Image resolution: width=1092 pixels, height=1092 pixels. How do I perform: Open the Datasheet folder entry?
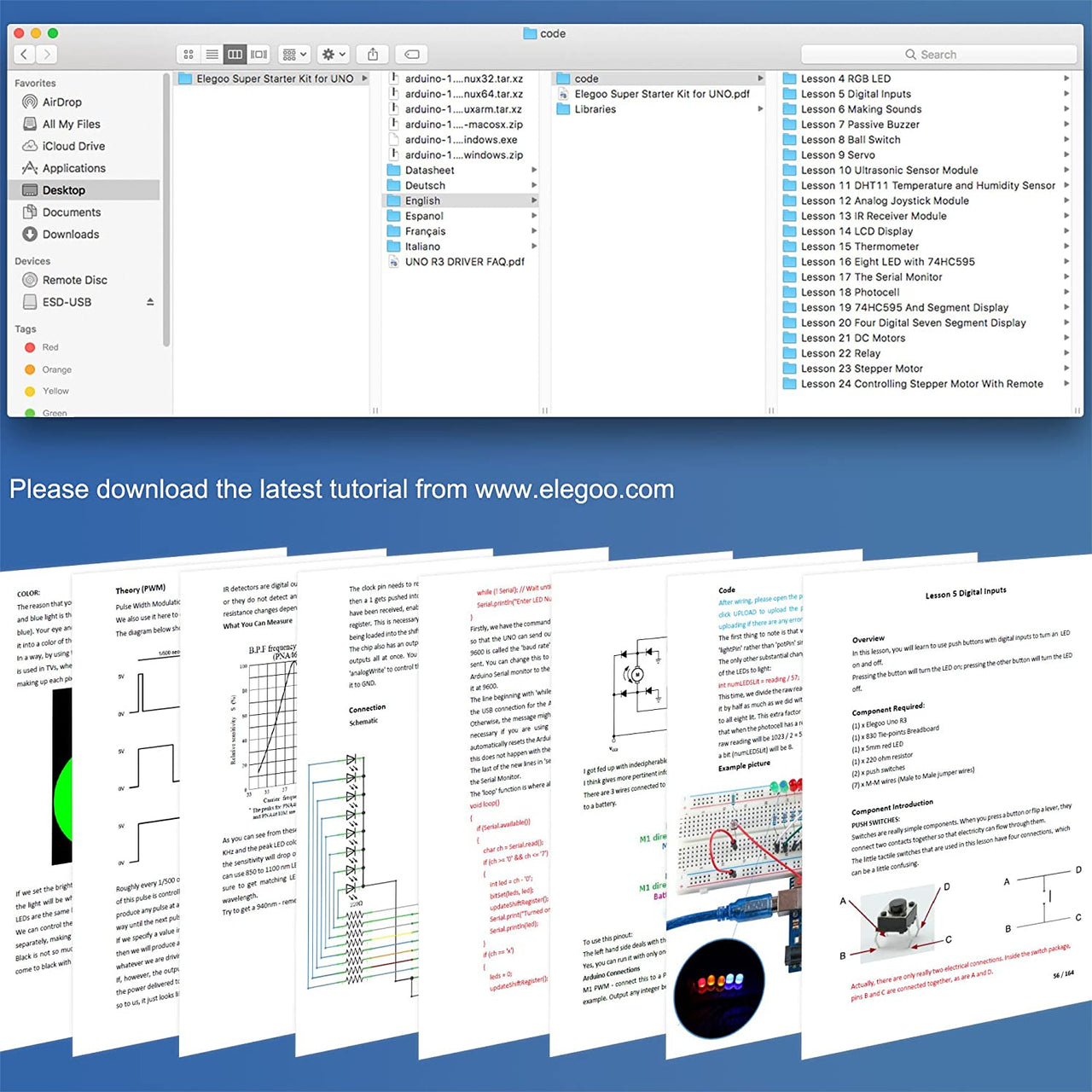pyautogui.click(x=428, y=170)
